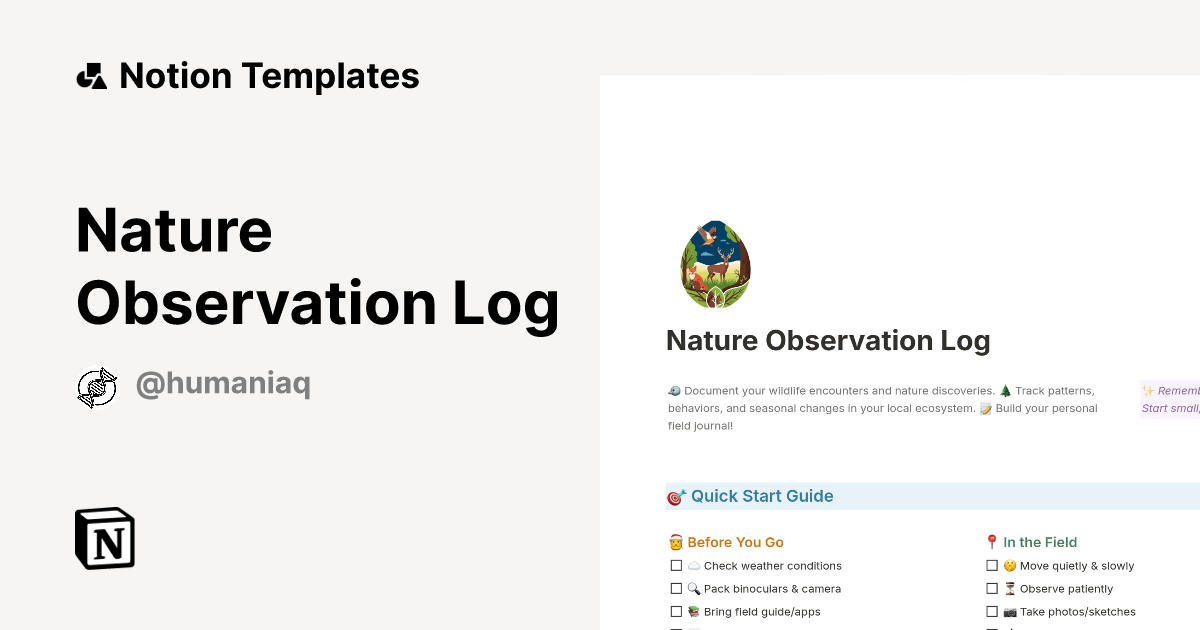Screen dimensions: 1200x630
Task: Check the Move quietly & slowly checkbox
Action: point(992,565)
